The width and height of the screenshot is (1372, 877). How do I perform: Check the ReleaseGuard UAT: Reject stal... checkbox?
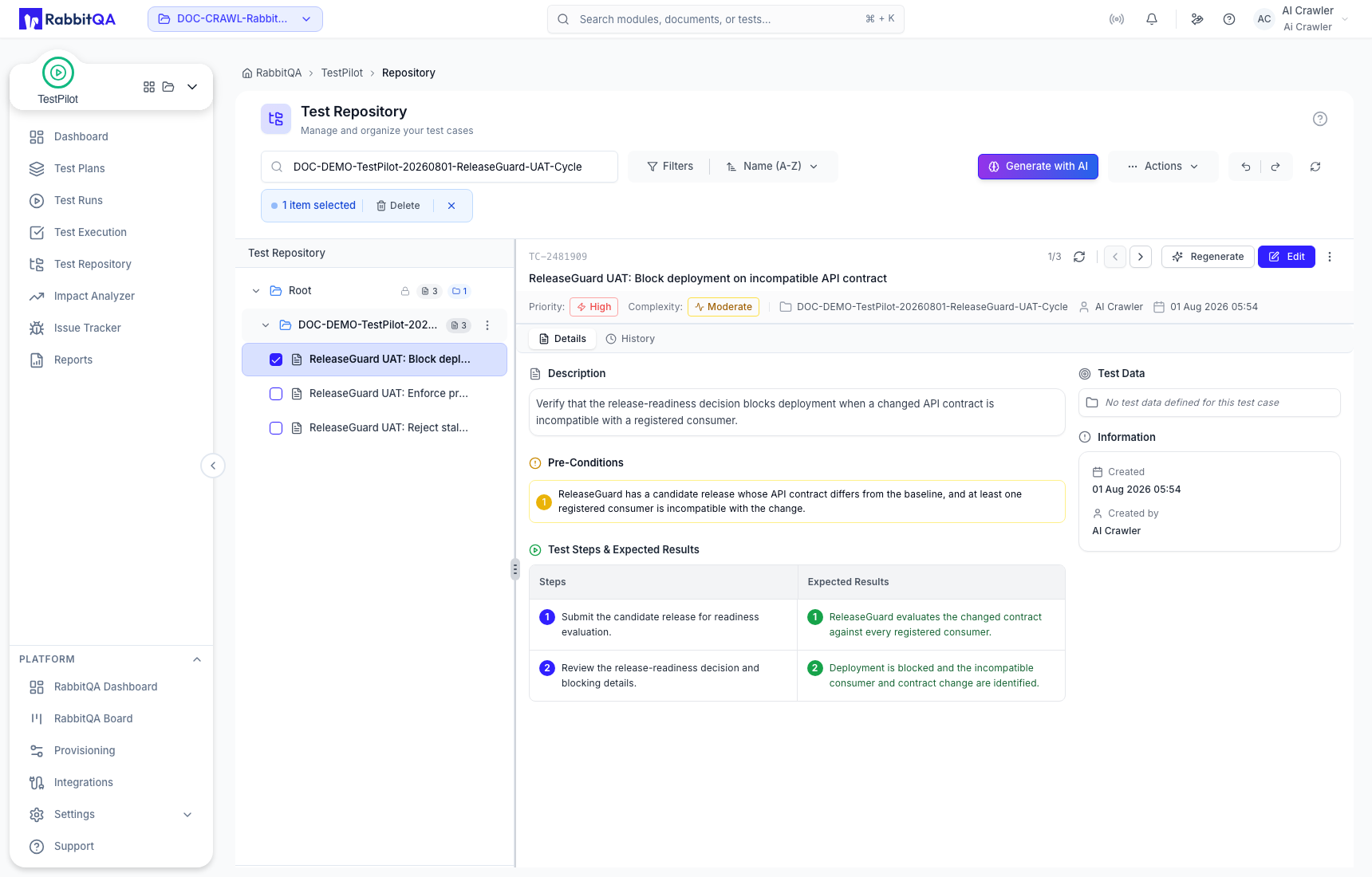(276, 428)
